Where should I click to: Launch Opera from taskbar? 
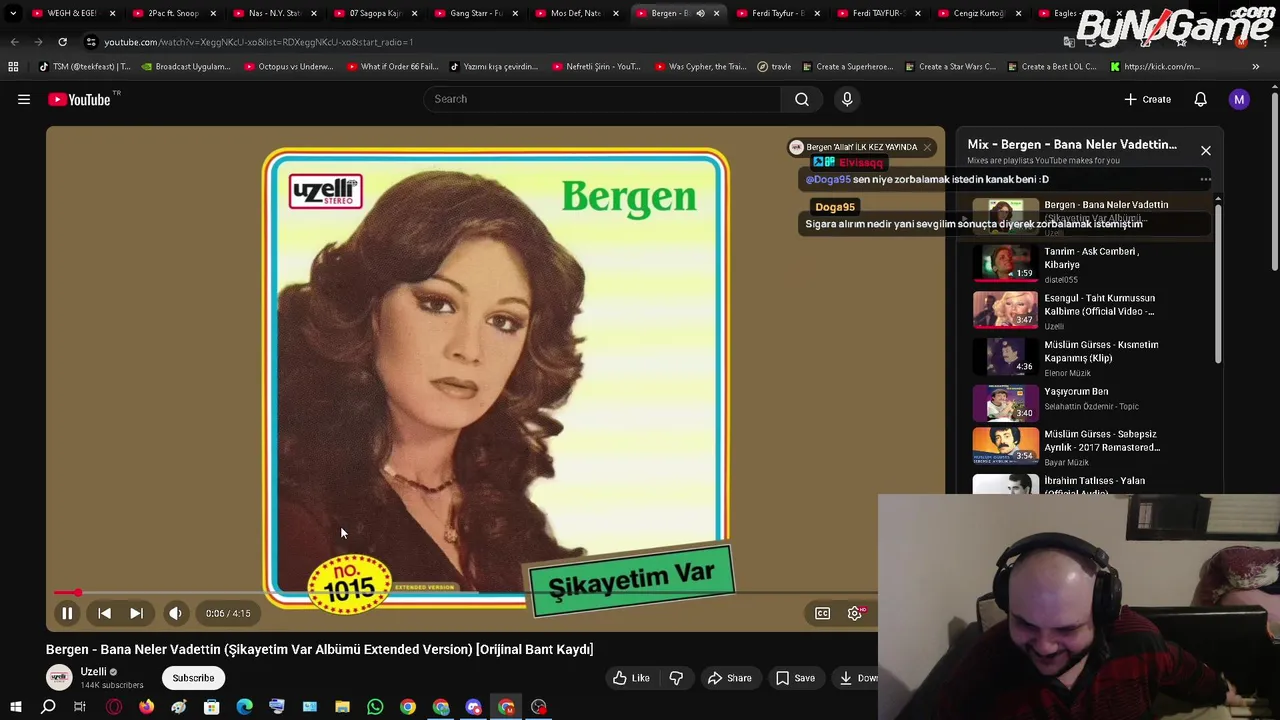[114, 707]
